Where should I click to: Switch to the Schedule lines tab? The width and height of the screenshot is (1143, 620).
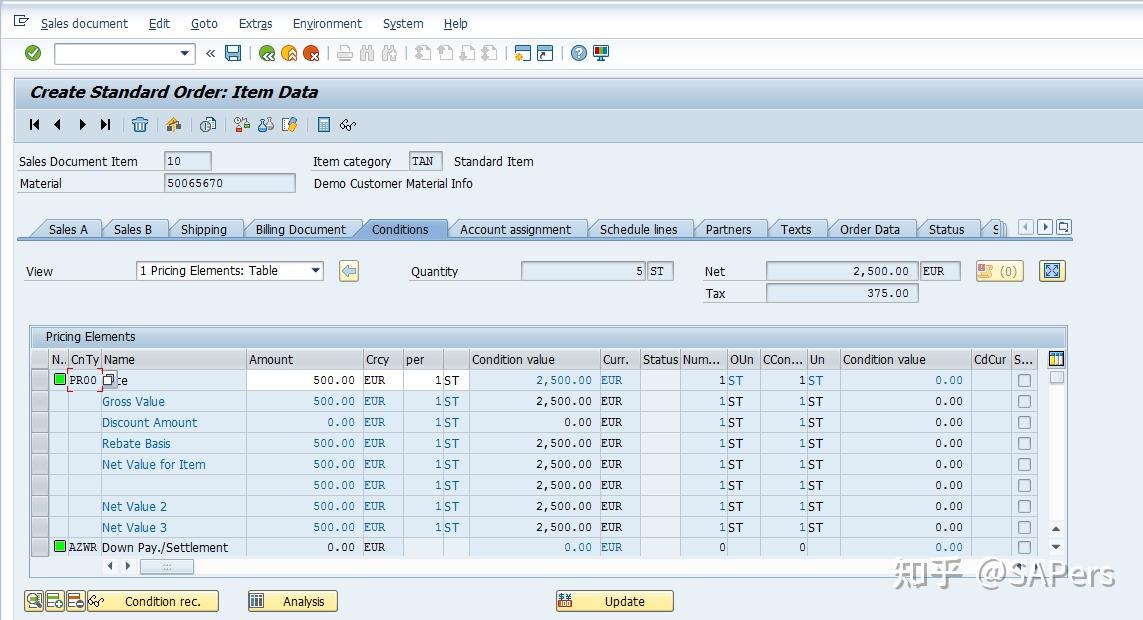click(x=640, y=229)
